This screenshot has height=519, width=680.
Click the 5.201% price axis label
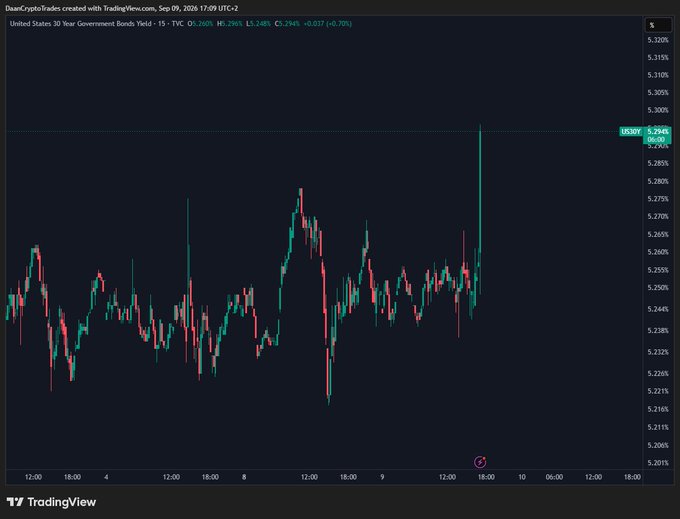658,463
